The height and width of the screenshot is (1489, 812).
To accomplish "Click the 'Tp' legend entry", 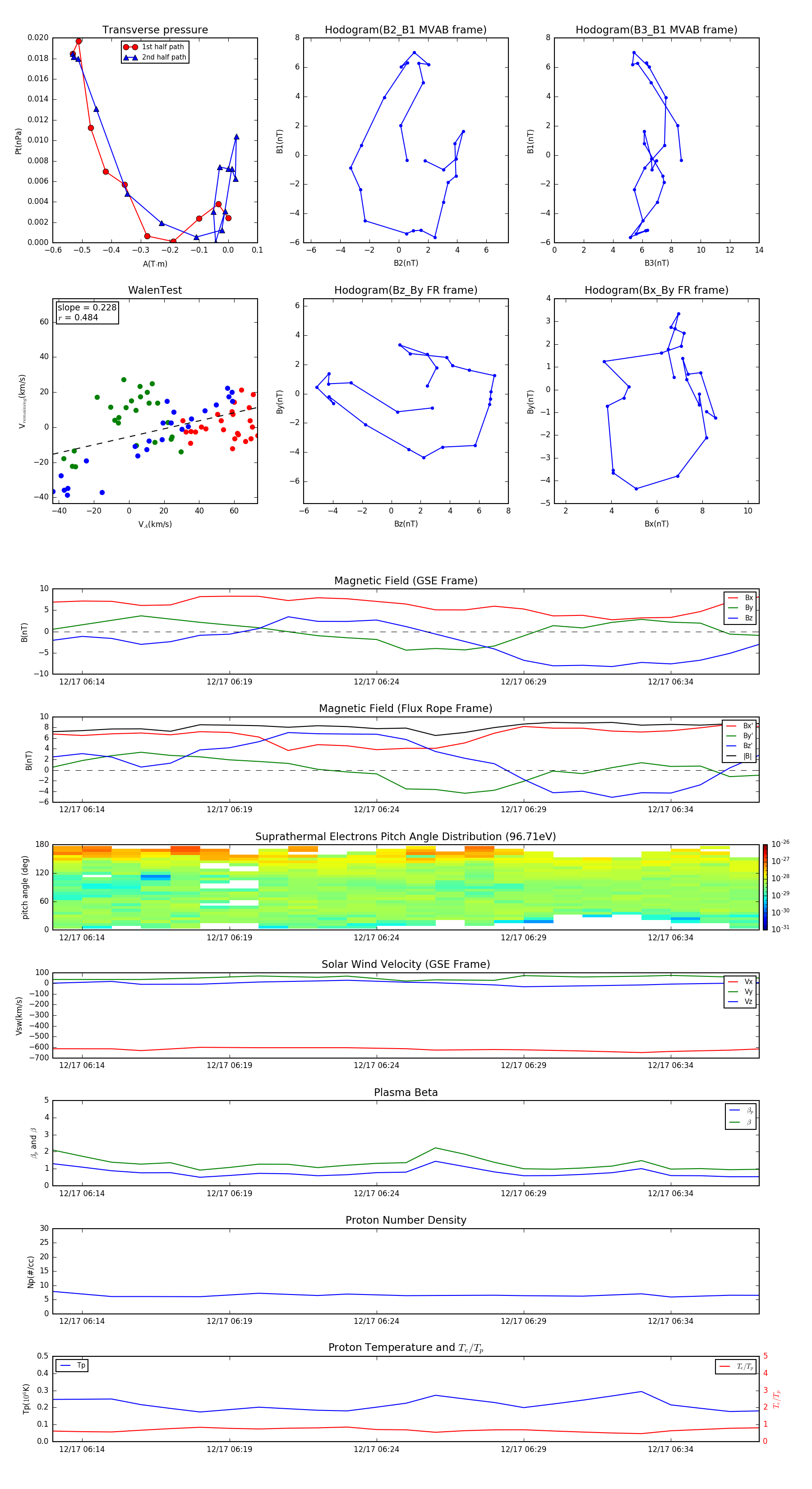I will tap(72, 1365).
